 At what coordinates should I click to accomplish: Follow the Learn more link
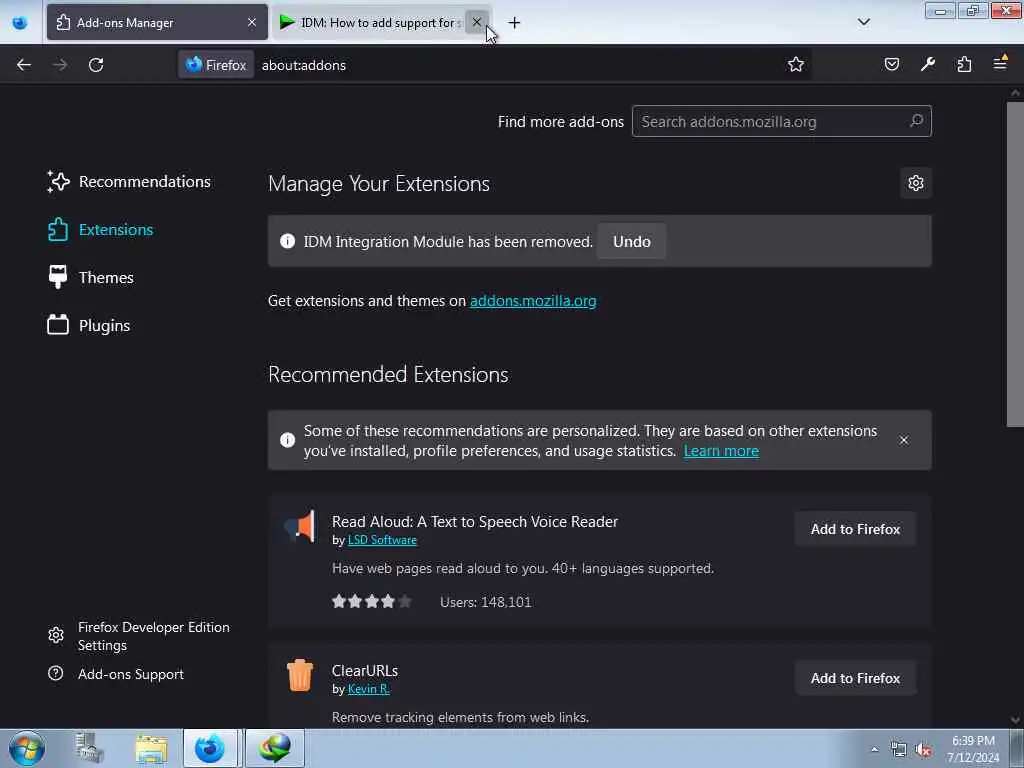(721, 451)
